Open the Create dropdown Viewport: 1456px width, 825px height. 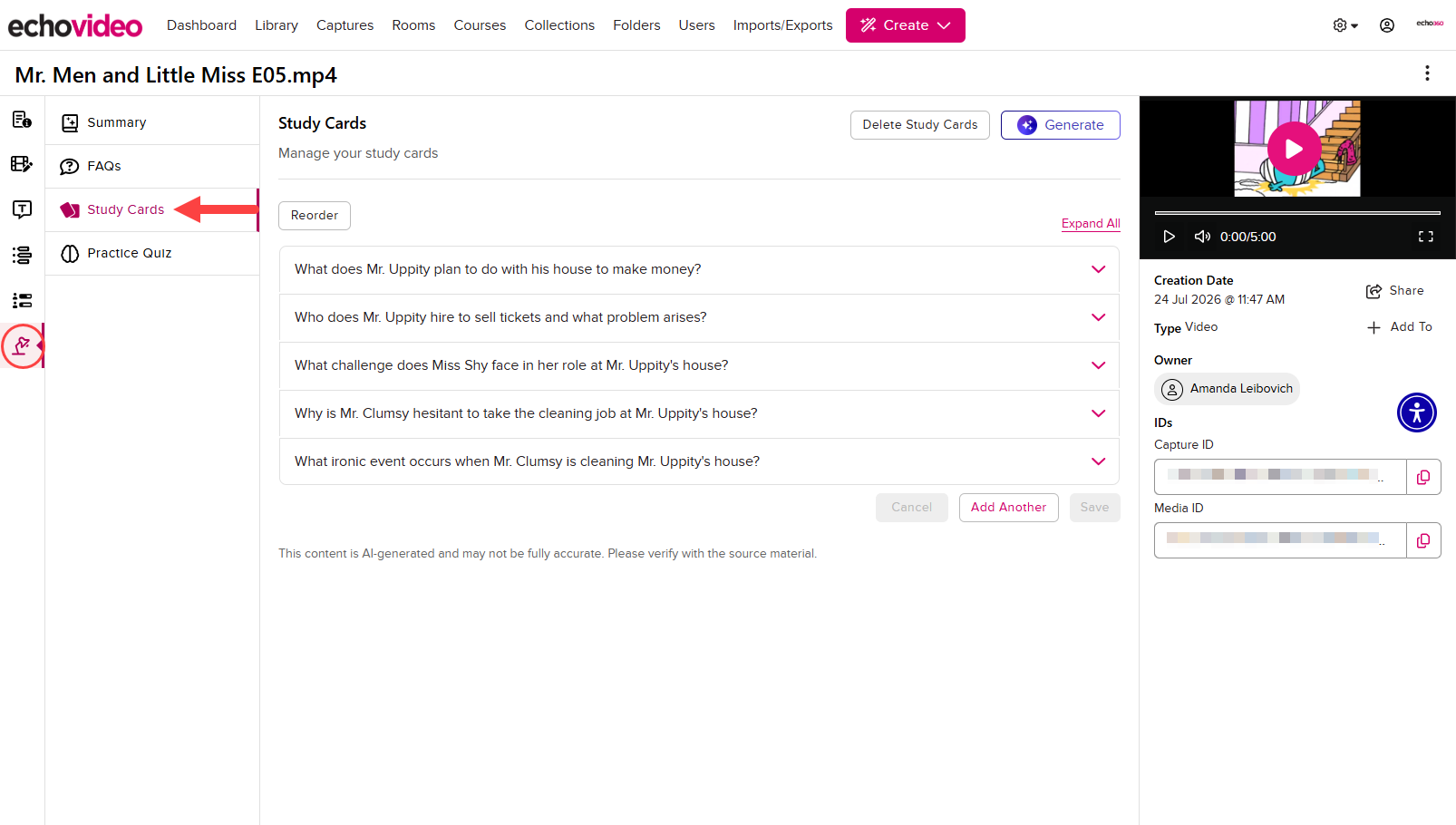click(906, 25)
